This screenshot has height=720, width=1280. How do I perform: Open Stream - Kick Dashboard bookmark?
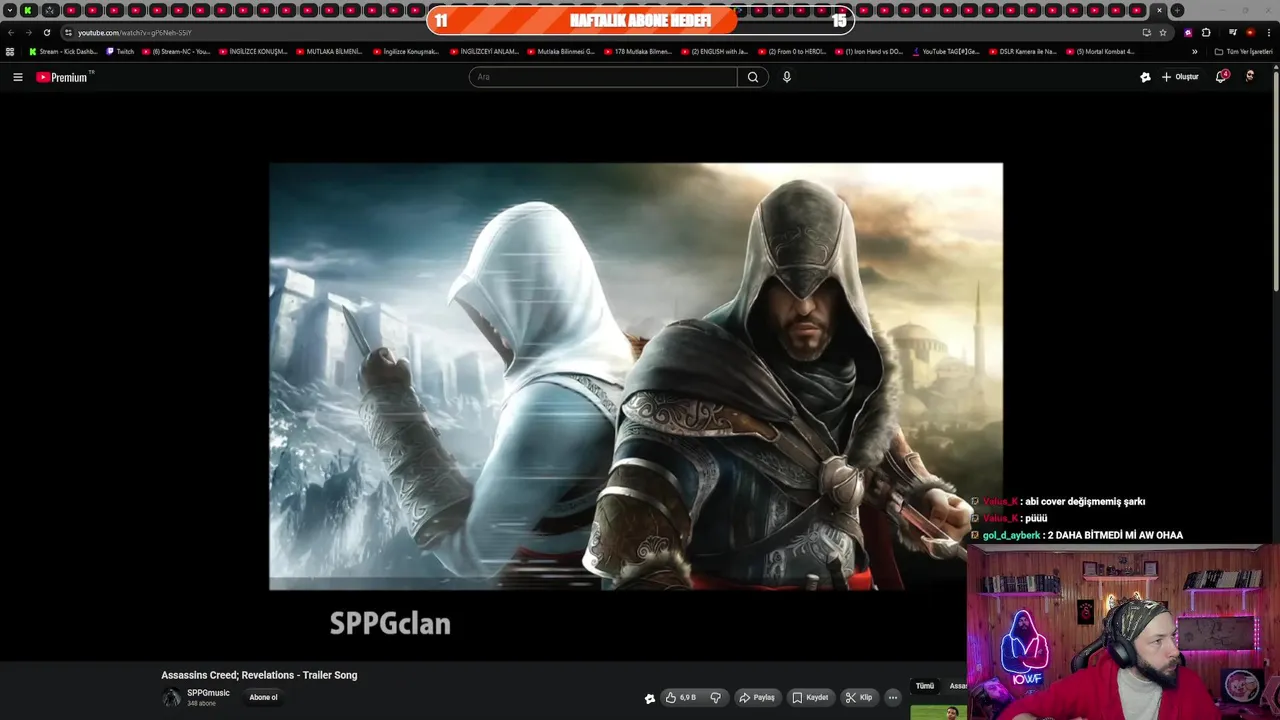pos(63,51)
